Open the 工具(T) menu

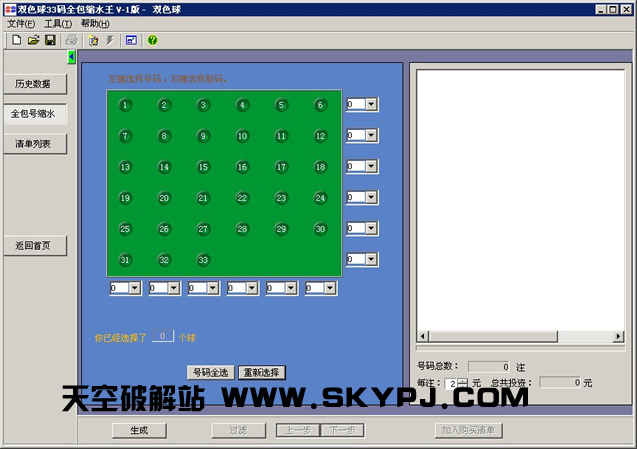[58, 23]
